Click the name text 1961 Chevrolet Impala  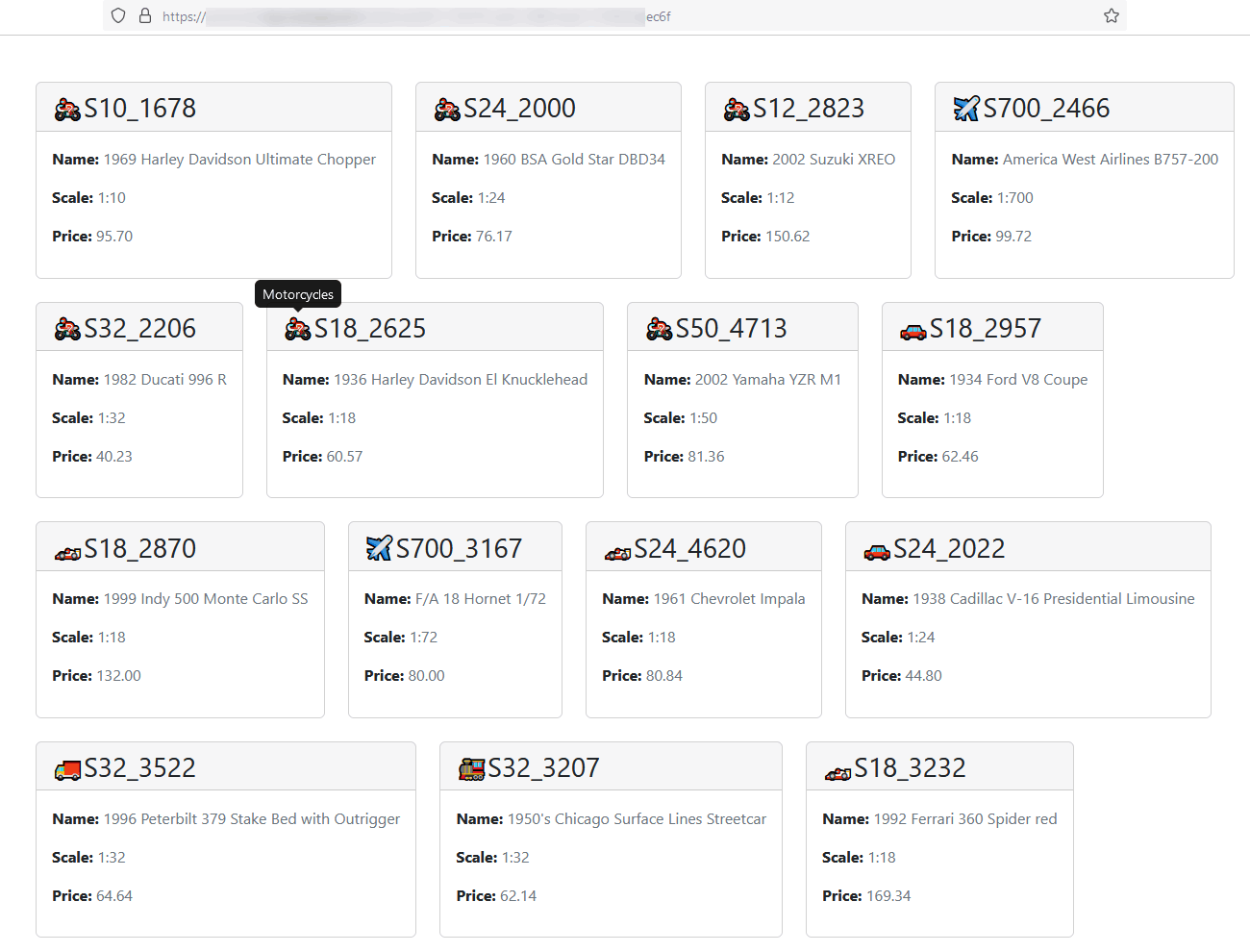(x=729, y=598)
